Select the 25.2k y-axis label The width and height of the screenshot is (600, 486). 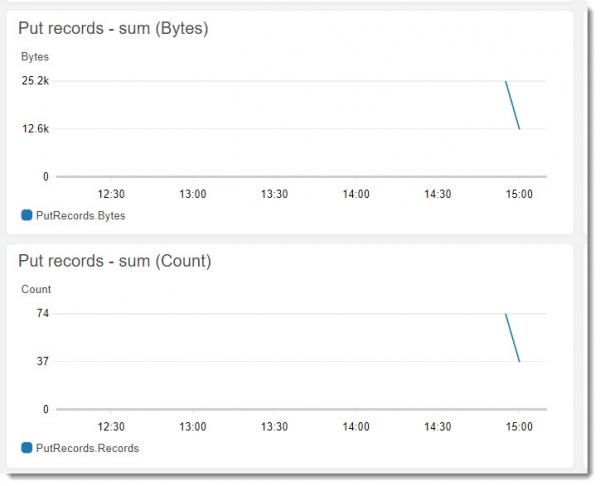[x=35, y=81]
